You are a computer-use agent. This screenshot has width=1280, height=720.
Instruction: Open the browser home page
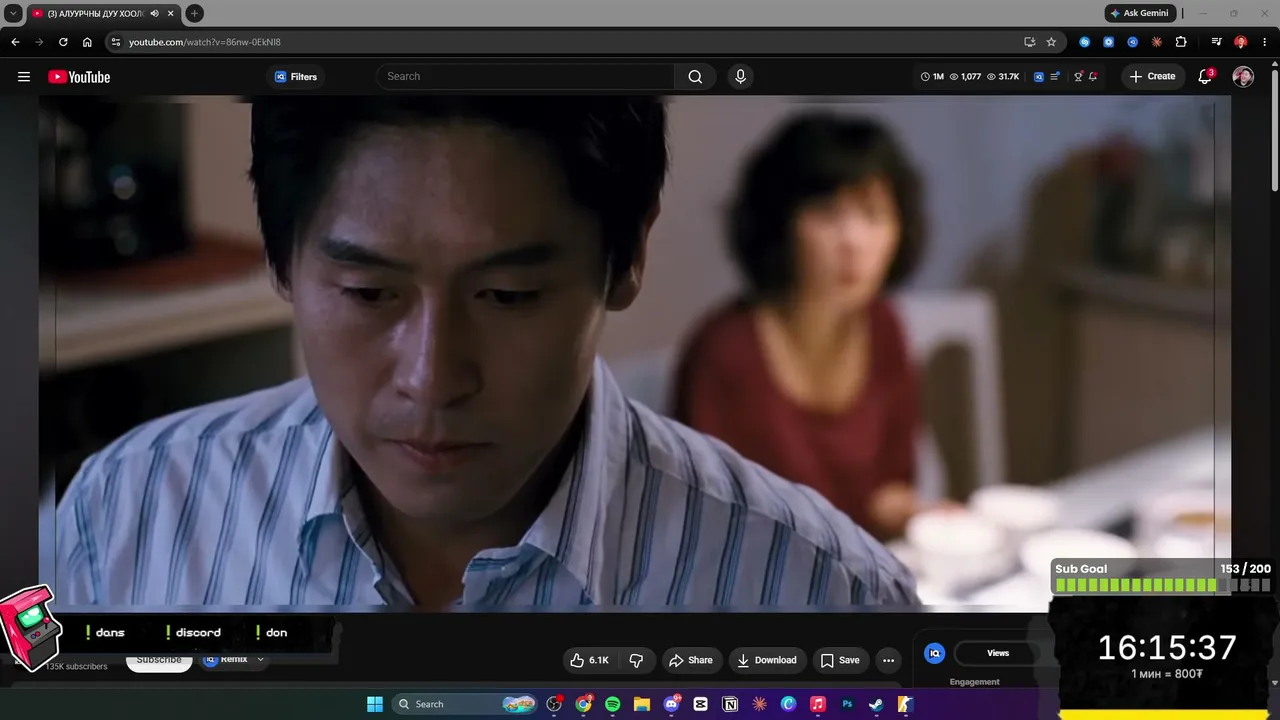pos(87,42)
